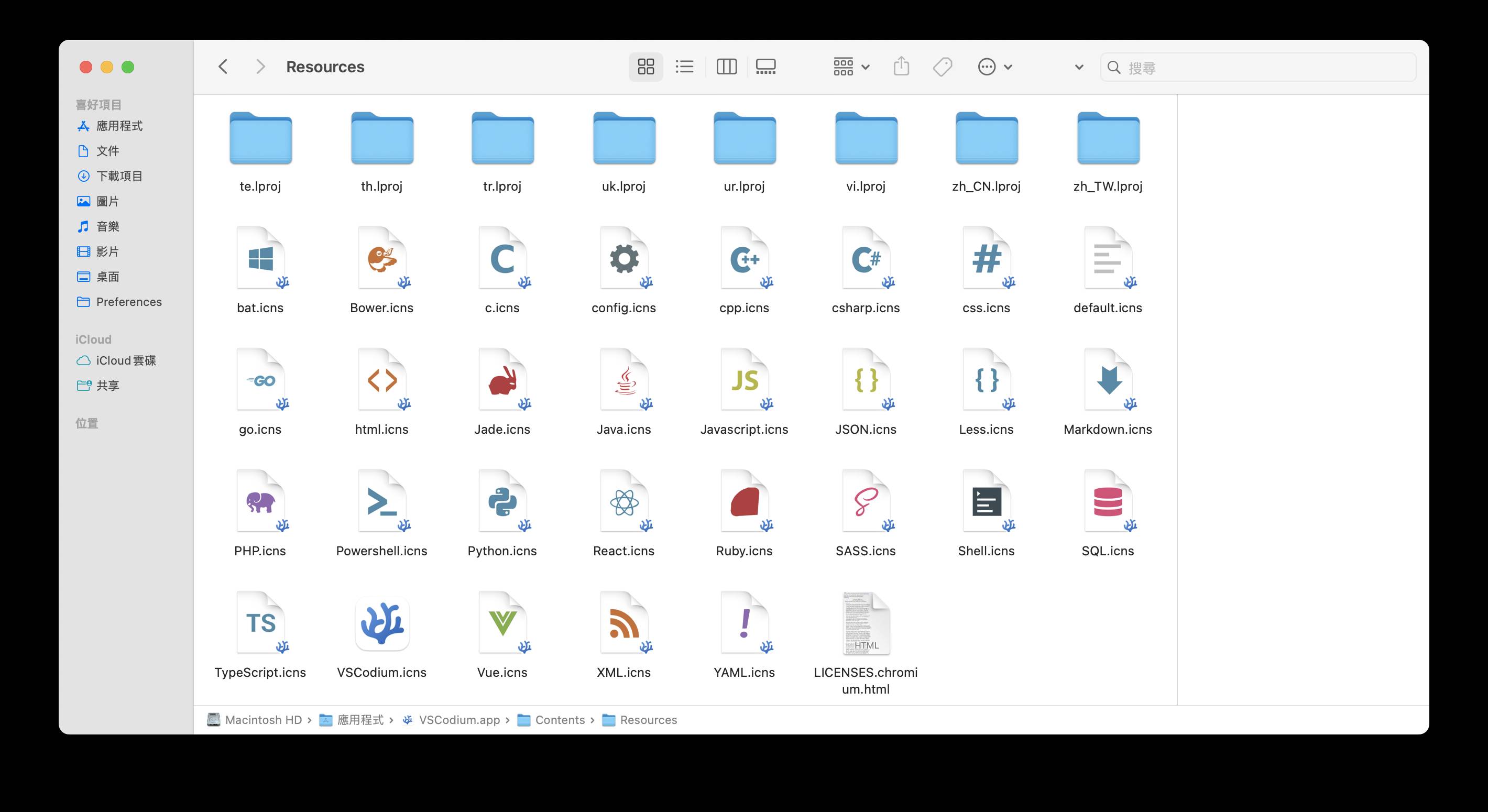Image resolution: width=1488 pixels, height=812 pixels.
Task: Select the zh_TW.lproj folder
Action: tap(1108, 139)
